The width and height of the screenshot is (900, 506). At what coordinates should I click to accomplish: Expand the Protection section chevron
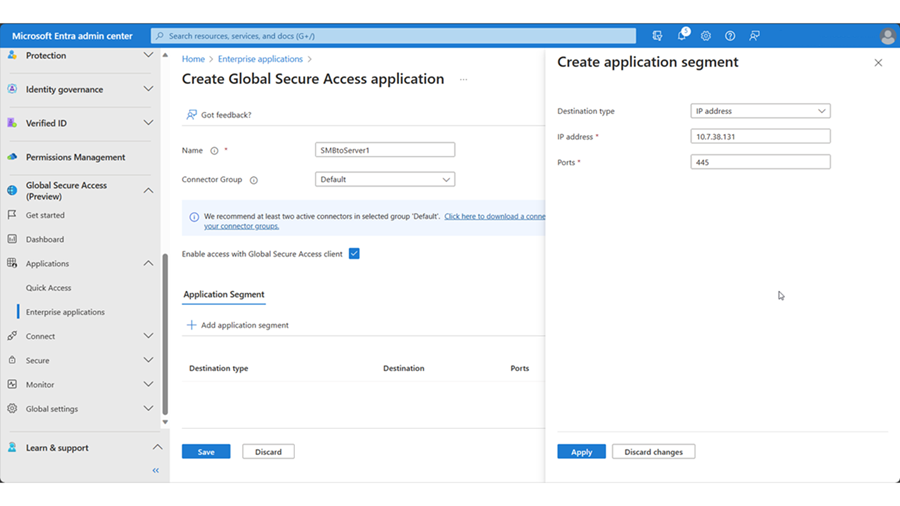(148, 55)
